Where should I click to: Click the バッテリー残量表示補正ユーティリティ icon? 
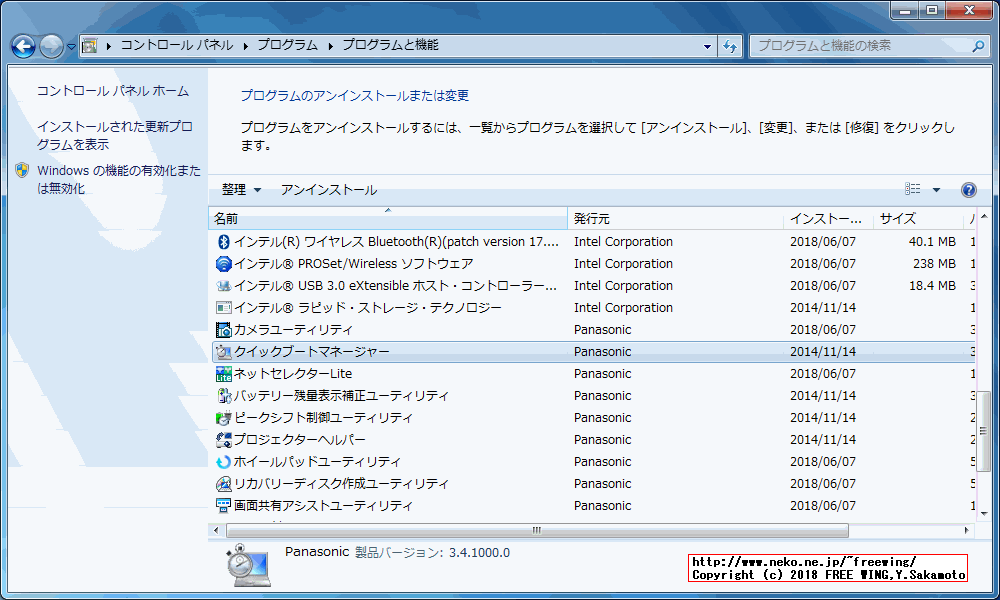[x=224, y=396]
